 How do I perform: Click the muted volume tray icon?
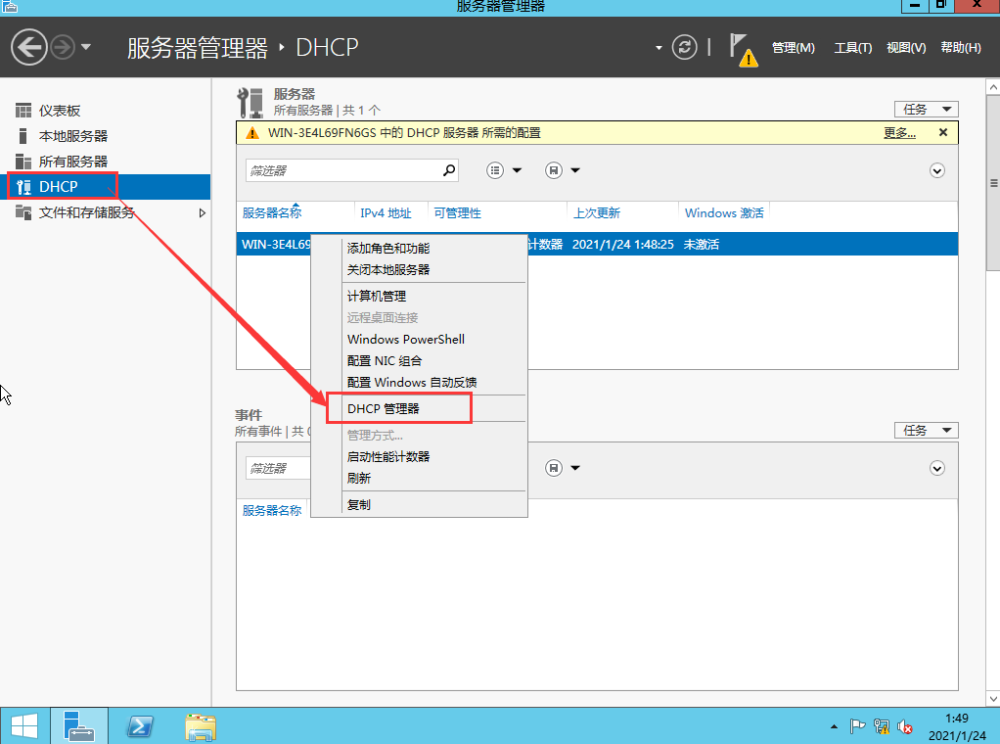click(905, 726)
